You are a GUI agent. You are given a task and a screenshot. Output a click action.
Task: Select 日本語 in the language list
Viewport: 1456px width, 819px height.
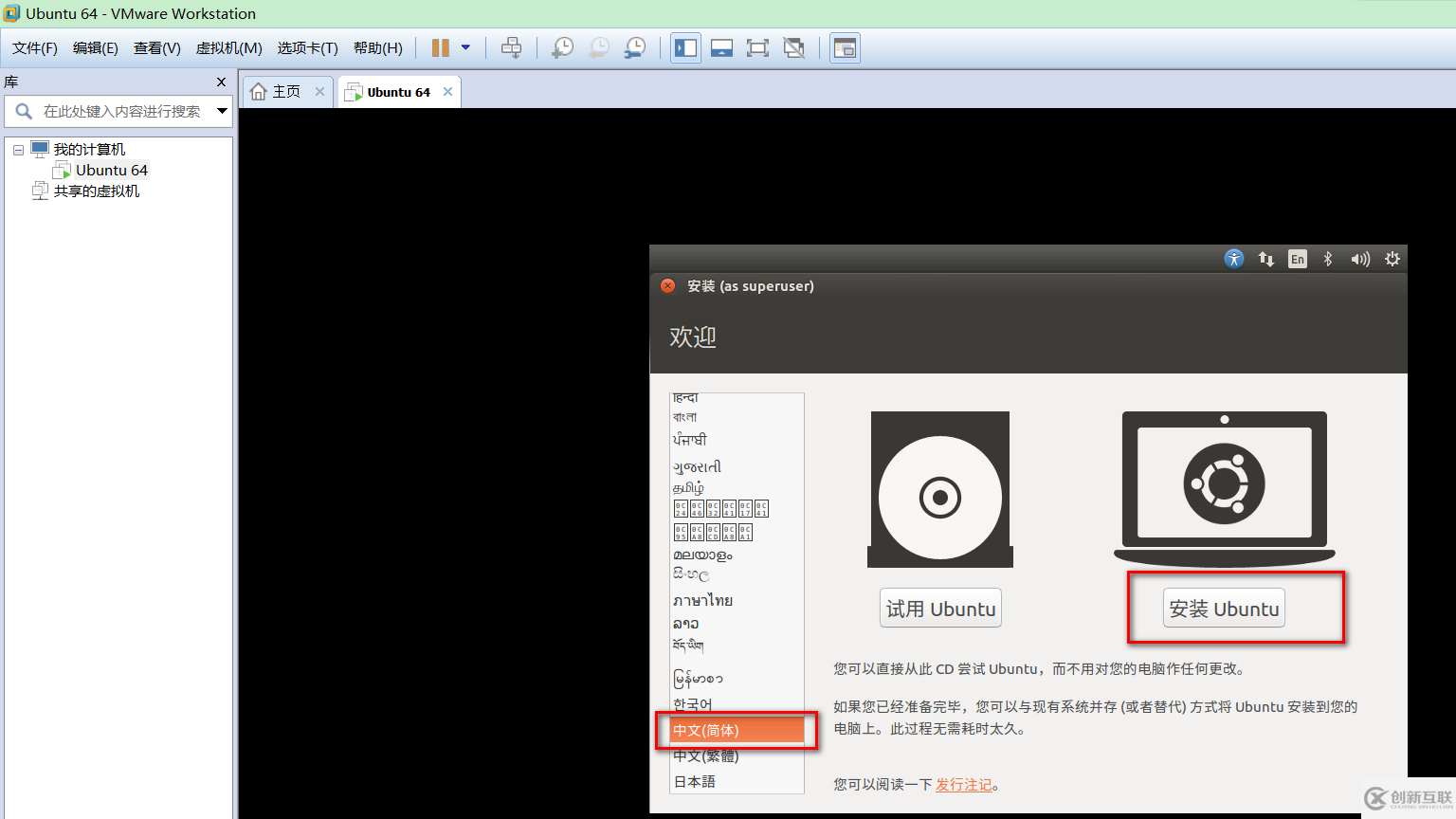[737, 781]
